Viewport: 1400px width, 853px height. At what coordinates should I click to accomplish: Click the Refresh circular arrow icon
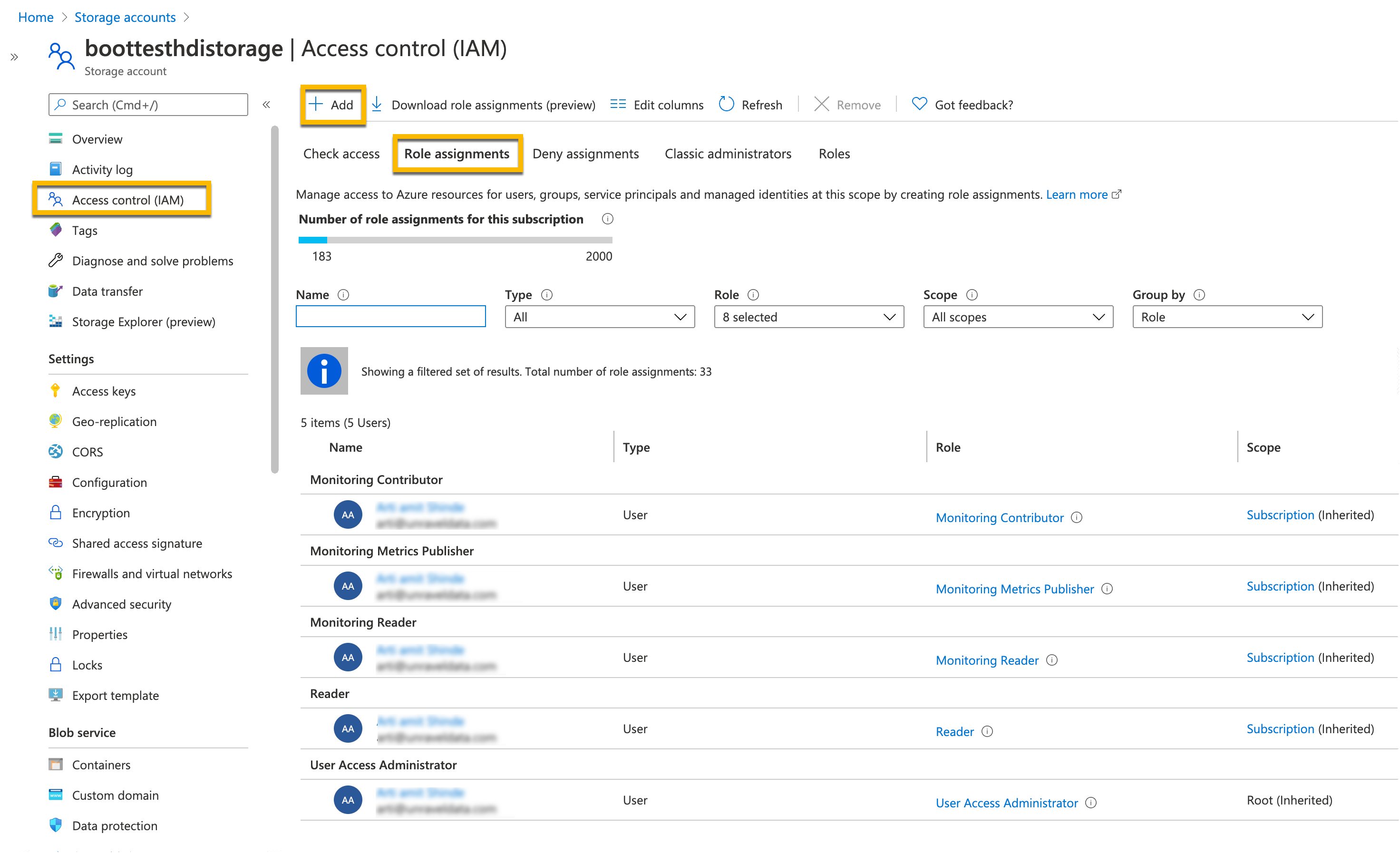click(x=727, y=104)
